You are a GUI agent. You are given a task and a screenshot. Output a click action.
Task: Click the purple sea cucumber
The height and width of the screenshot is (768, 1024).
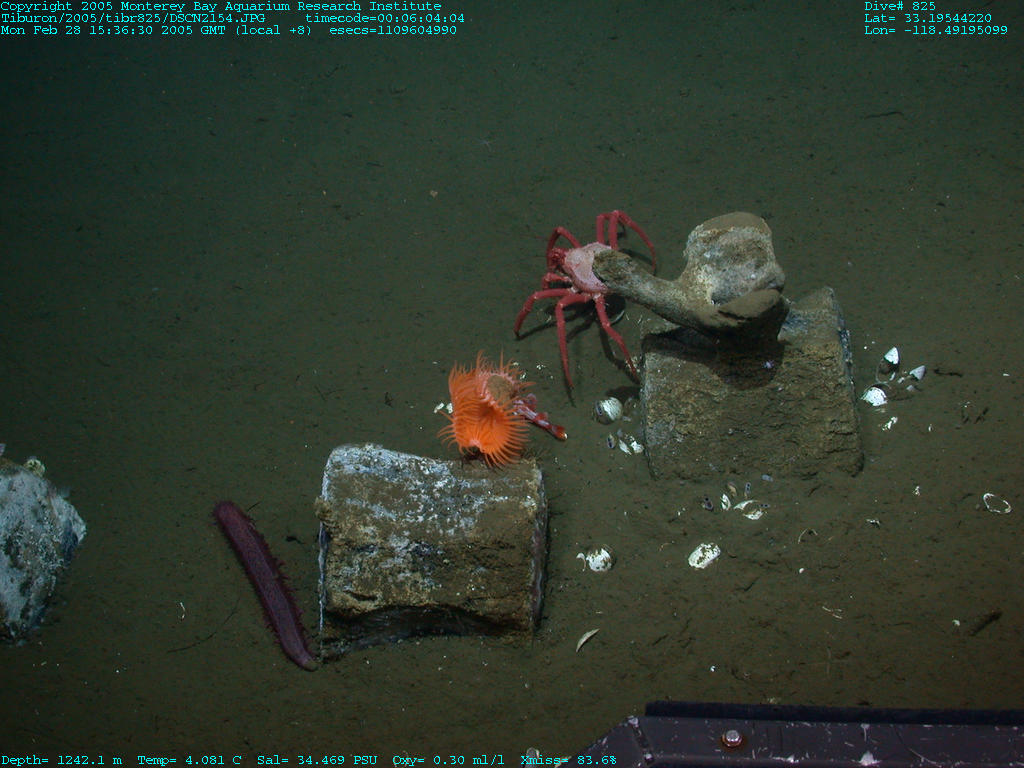pos(264,582)
